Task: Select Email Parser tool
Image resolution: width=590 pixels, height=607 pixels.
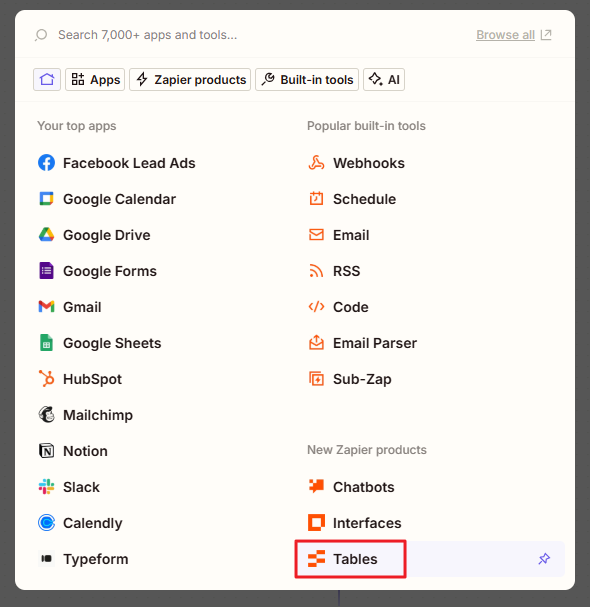Action: click(x=363, y=343)
